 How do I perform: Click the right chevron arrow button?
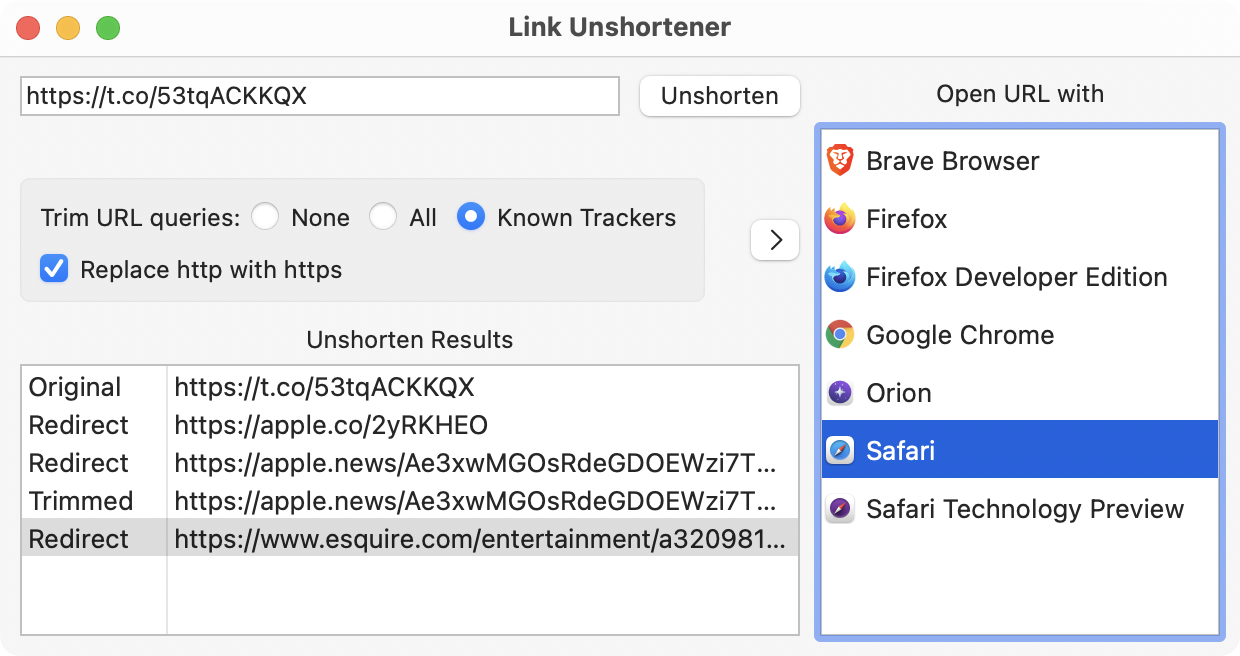click(x=775, y=240)
